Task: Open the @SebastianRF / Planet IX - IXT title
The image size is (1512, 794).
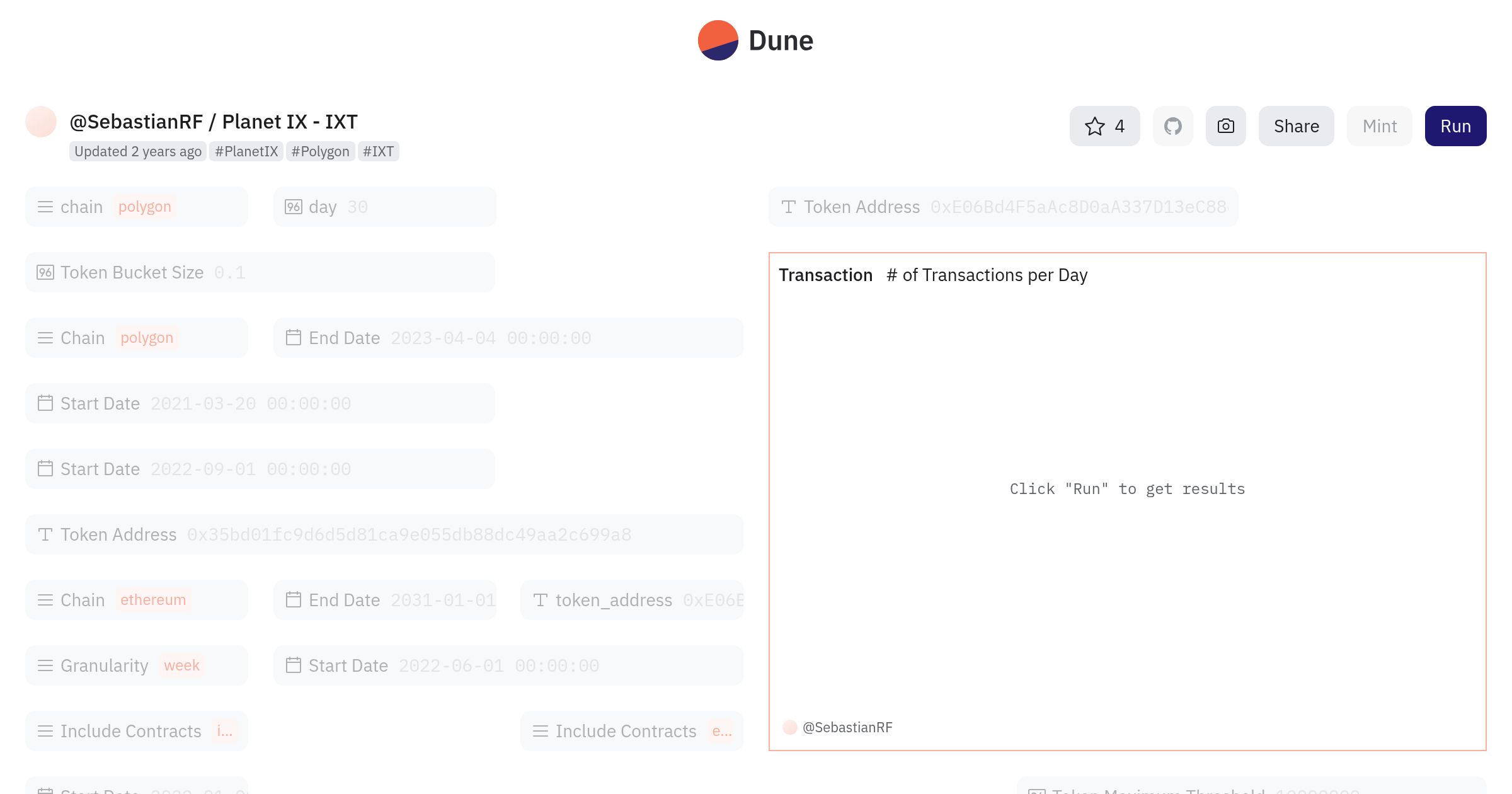Action: (214, 122)
